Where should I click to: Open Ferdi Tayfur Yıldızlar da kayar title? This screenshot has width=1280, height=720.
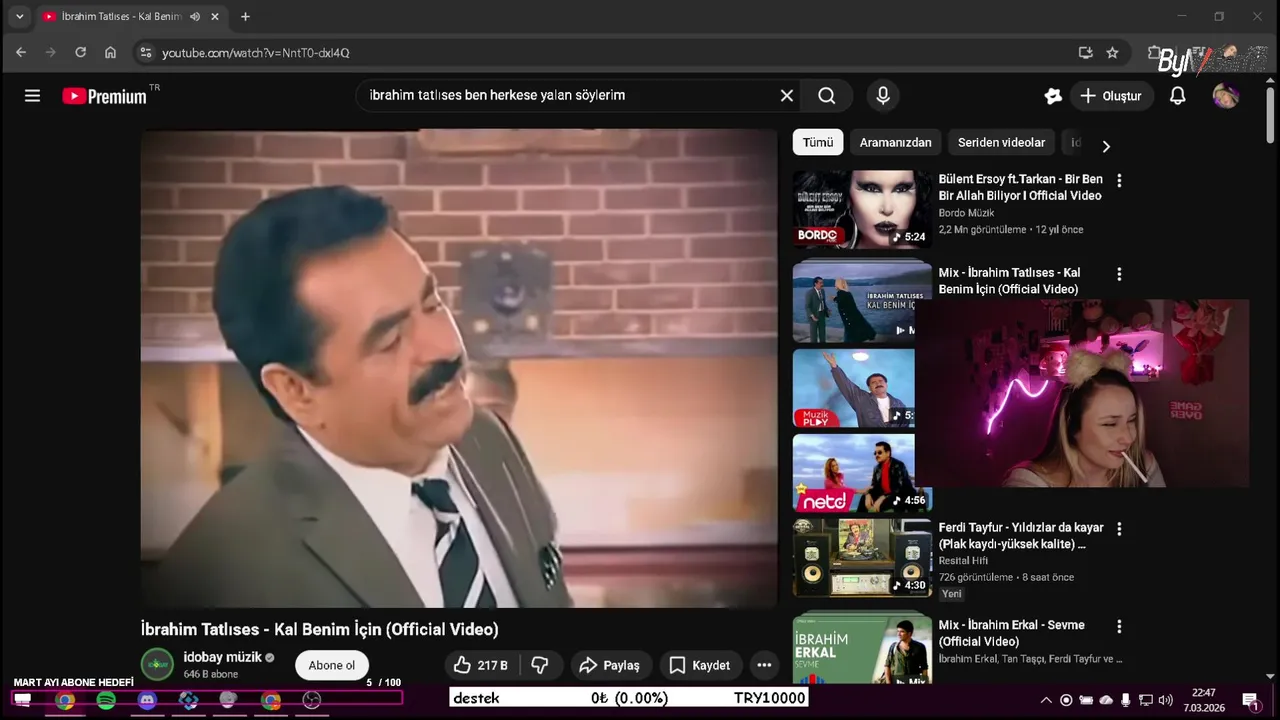[1021, 536]
